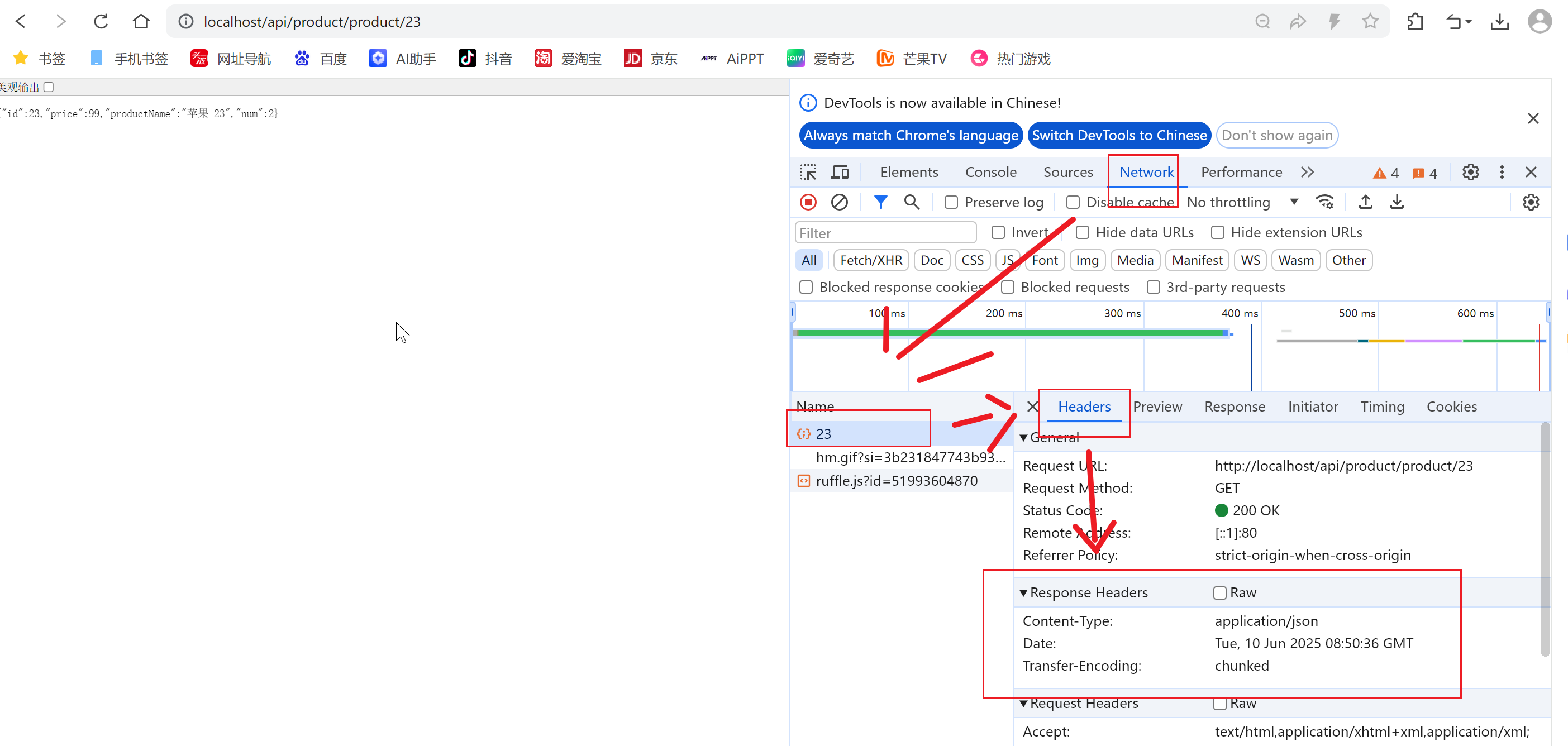This screenshot has width=1568, height=746.
Task: Open the Timing tab
Action: point(1383,407)
